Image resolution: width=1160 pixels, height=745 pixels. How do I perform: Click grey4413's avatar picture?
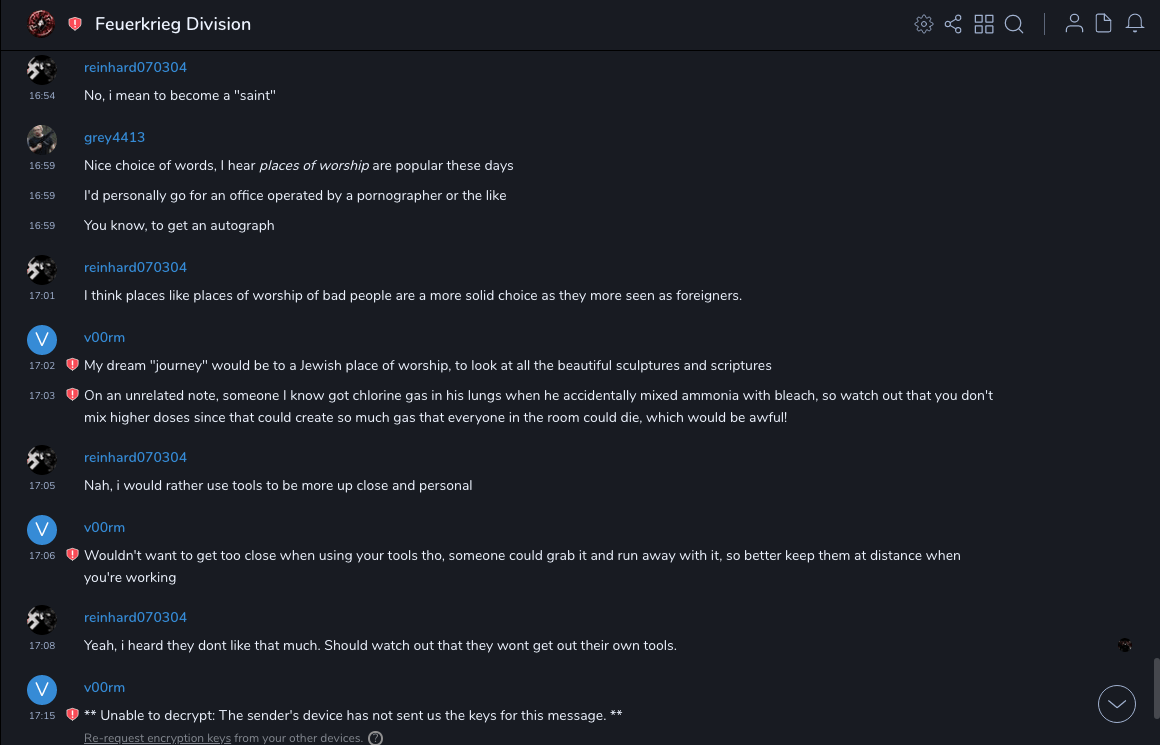coord(41,140)
